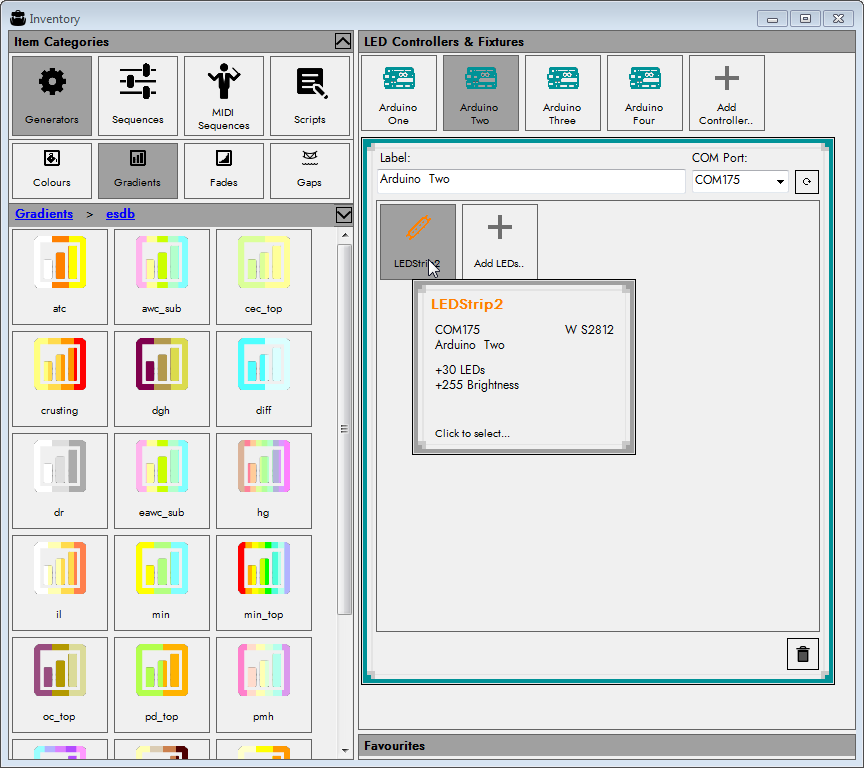
Task: Open the esdb breadcrumb link
Action: pyautogui.click(x=120, y=214)
